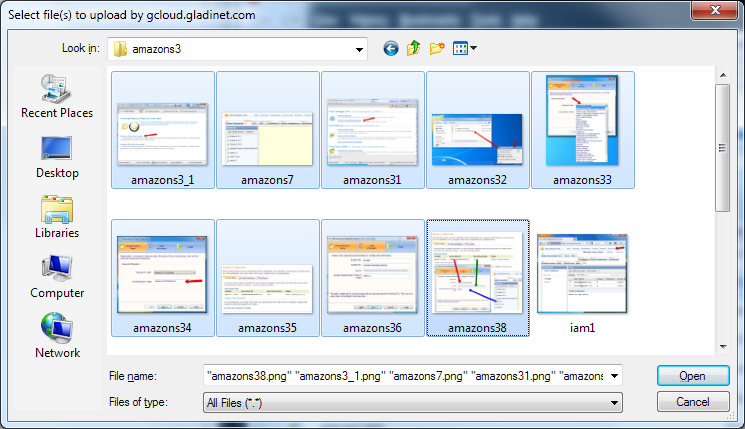Expand the Look in folder dropdown
The image size is (745, 429).
pos(359,49)
